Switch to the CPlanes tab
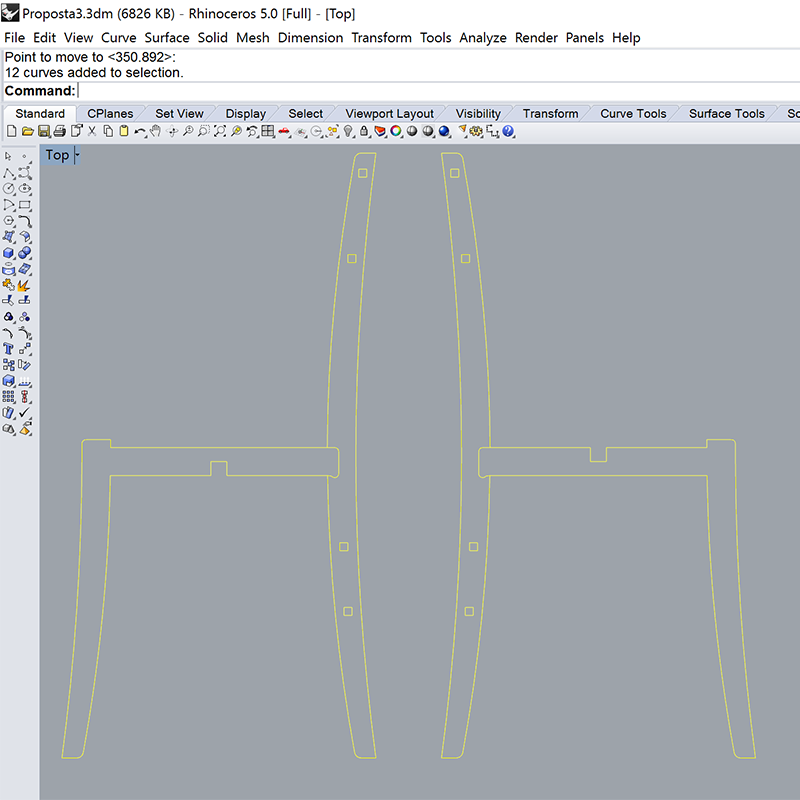800x800 pixels. coord(110,113)
